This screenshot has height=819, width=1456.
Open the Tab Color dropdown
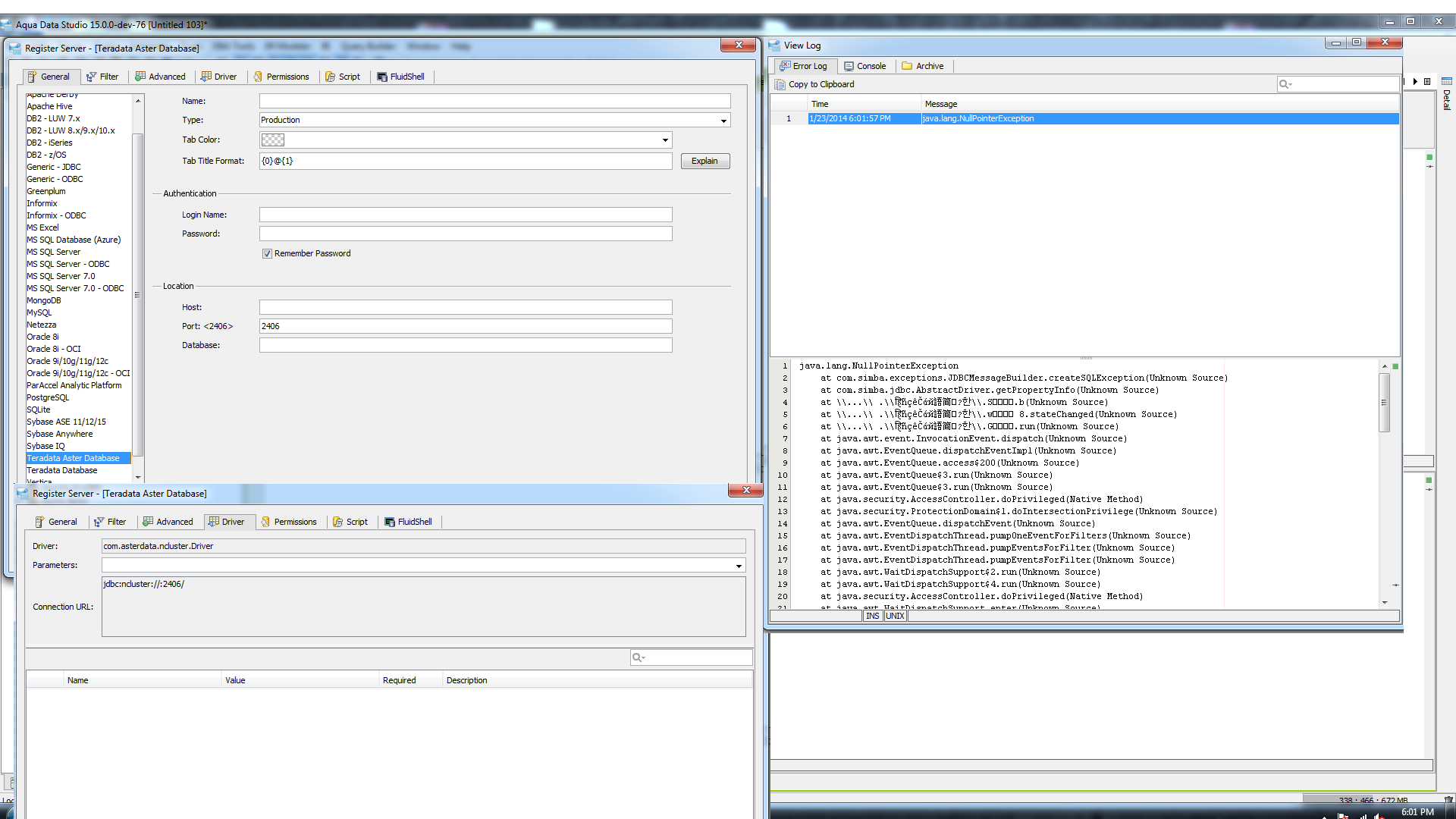[x=665, y=140]
